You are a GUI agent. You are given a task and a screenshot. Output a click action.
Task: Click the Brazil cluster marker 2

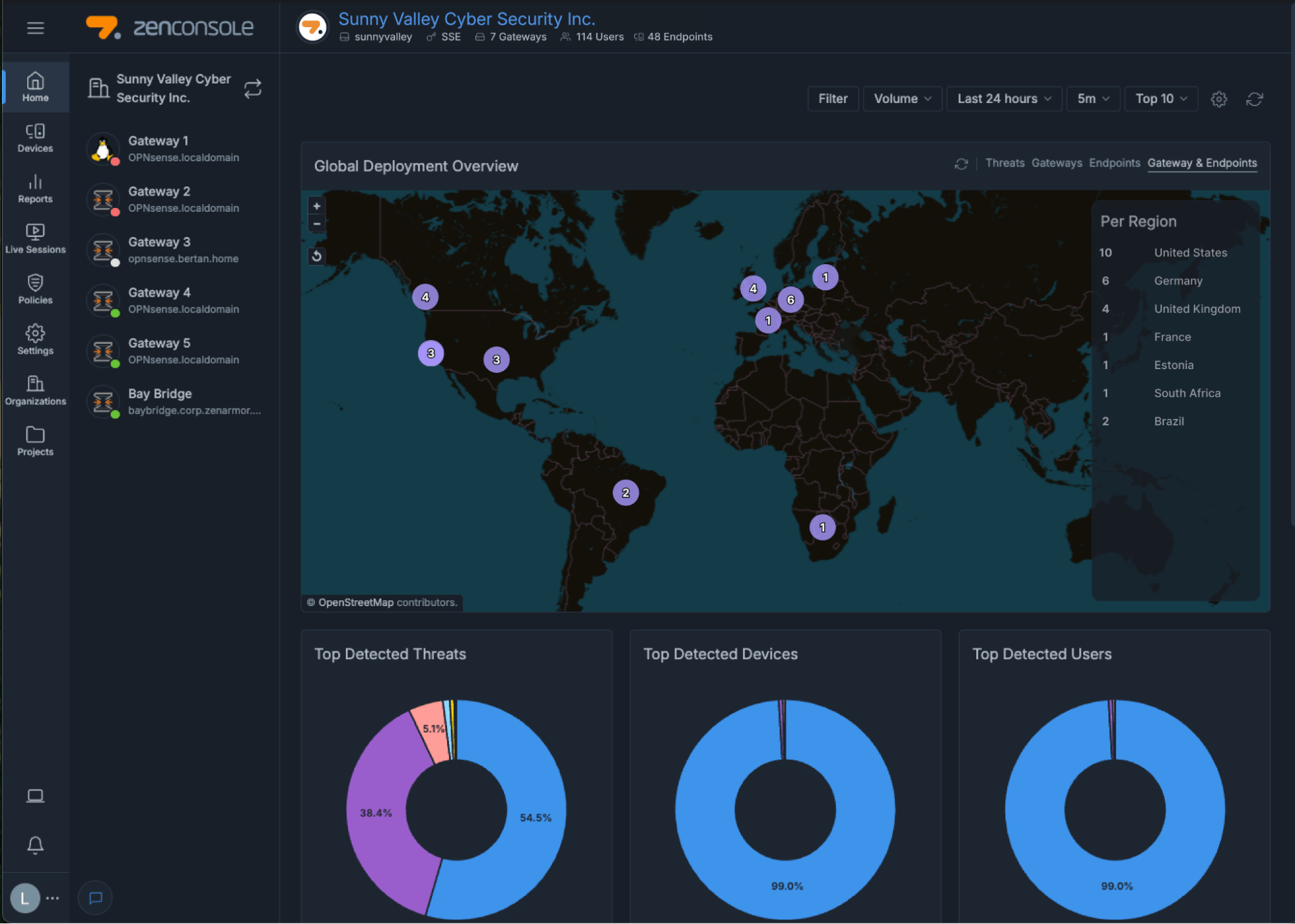coord(625,493)
